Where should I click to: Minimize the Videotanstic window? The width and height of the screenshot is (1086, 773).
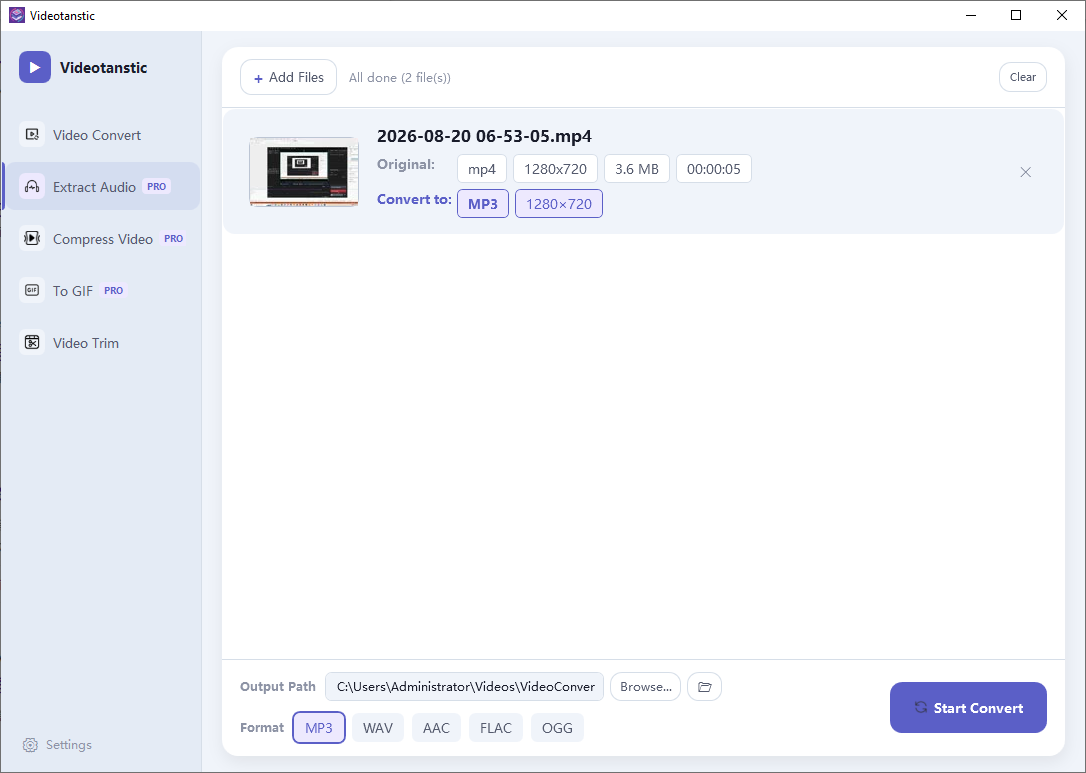971,15
